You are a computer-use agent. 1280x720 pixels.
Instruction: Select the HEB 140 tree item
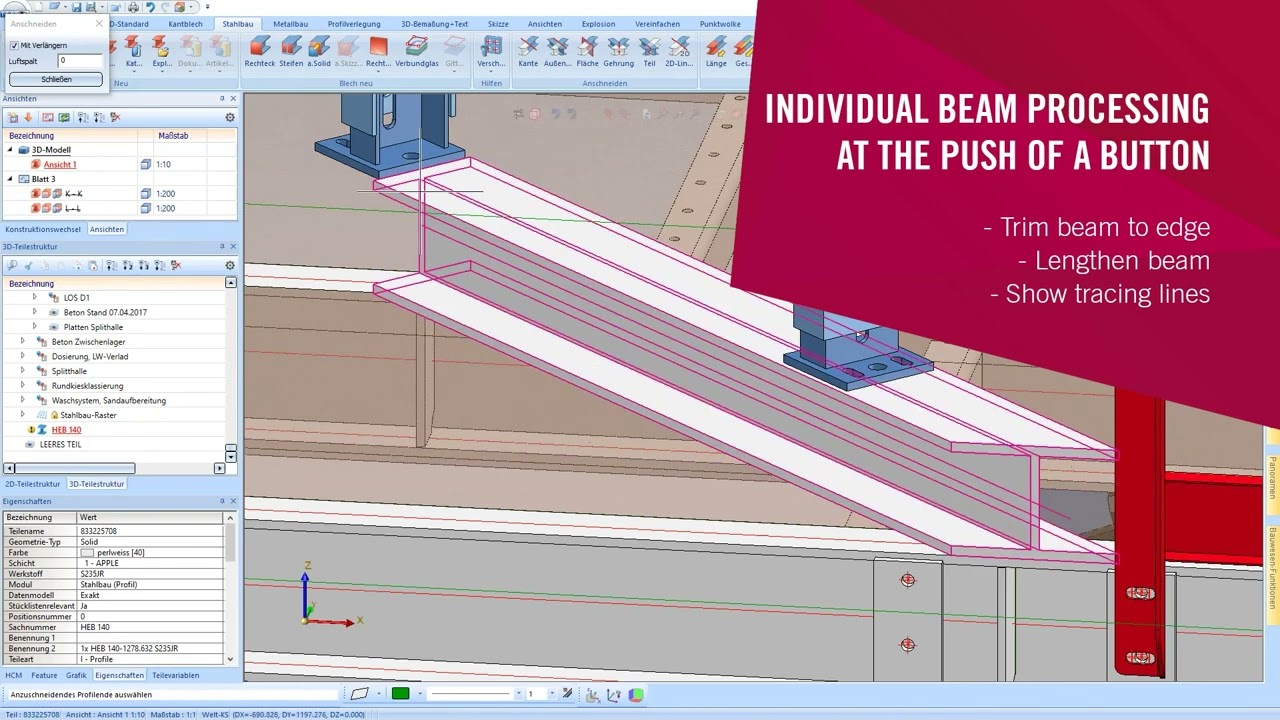point(66,430)
